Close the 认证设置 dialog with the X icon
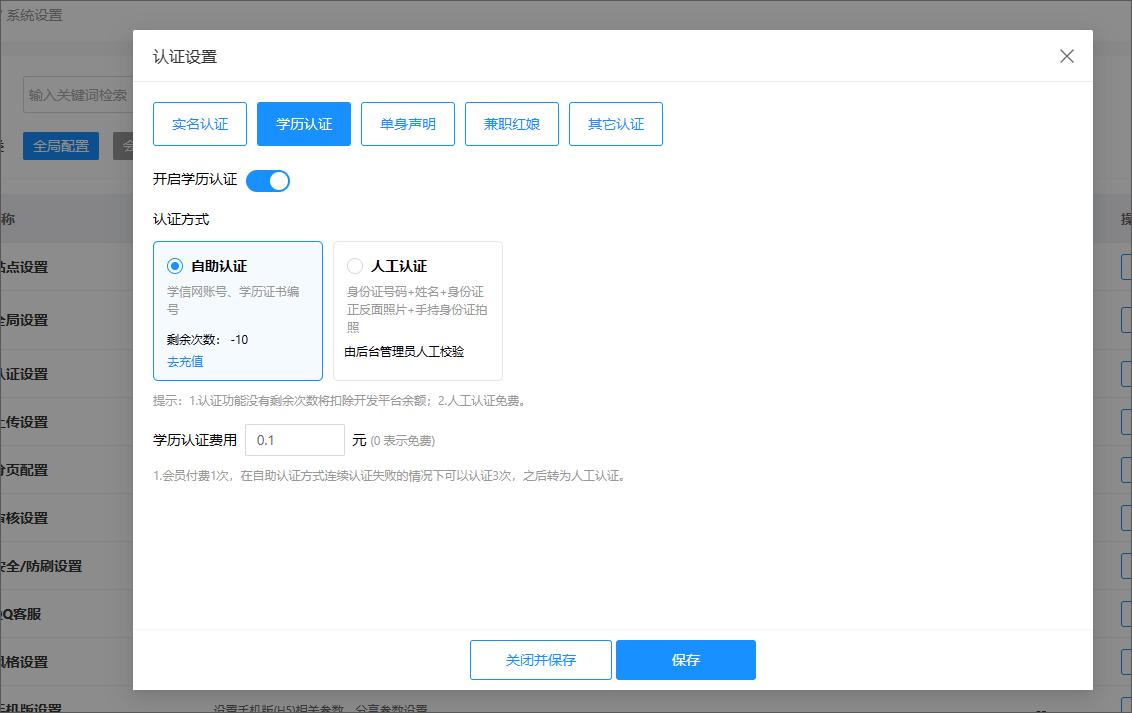The image size is (1132, 713). coord(1067,56)
